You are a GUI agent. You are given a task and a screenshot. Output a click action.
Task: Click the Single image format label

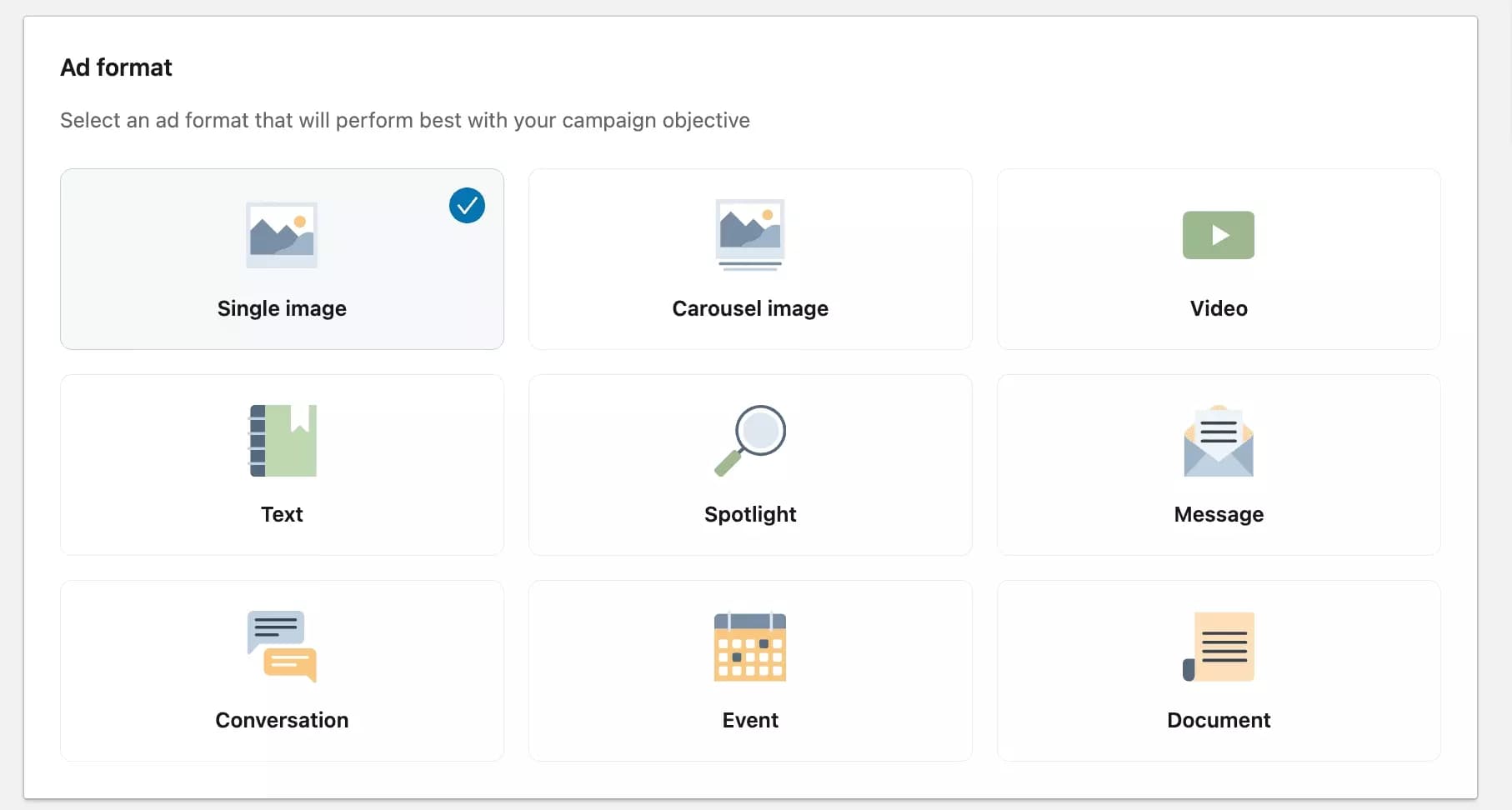282,308
